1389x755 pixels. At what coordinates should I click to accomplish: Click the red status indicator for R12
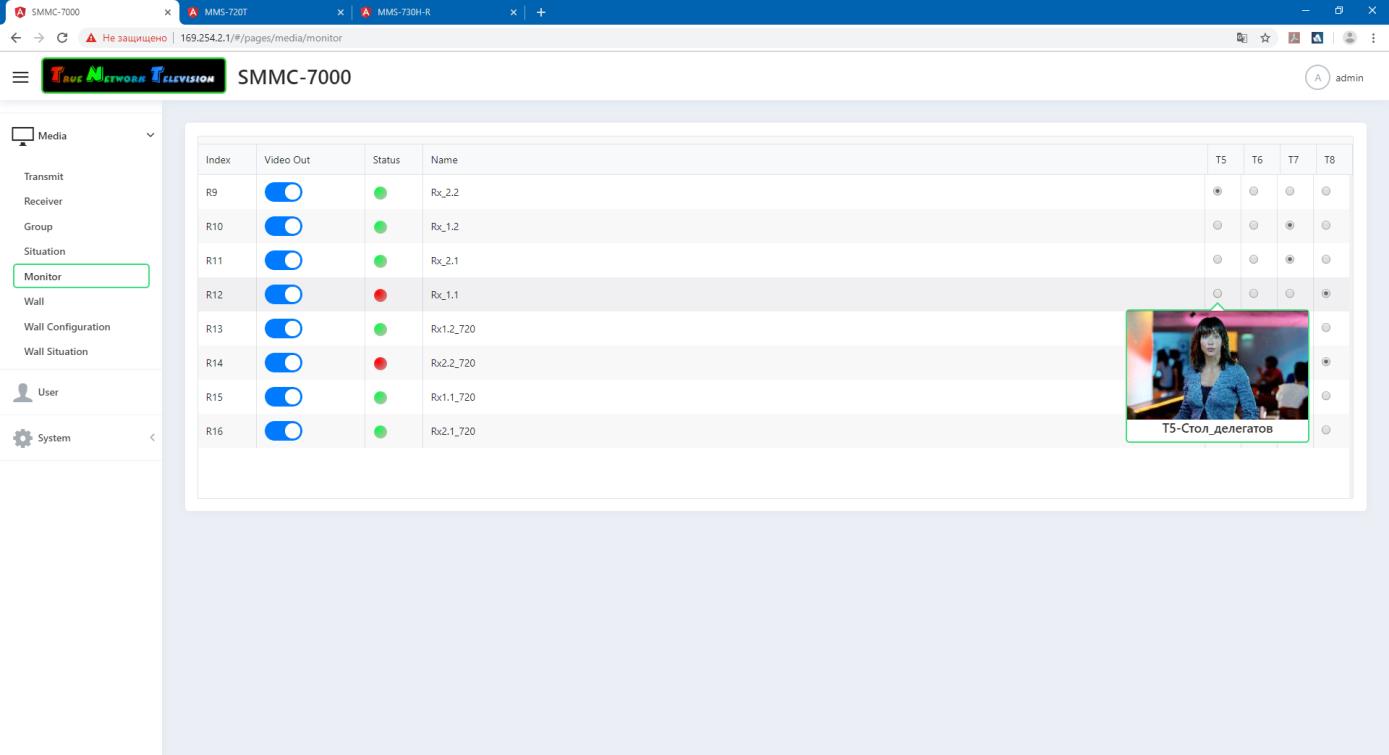(380, 295)
